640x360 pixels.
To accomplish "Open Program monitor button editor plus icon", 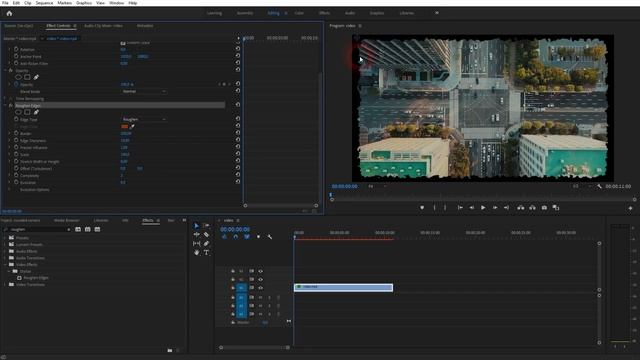I will tap(630, 208).
